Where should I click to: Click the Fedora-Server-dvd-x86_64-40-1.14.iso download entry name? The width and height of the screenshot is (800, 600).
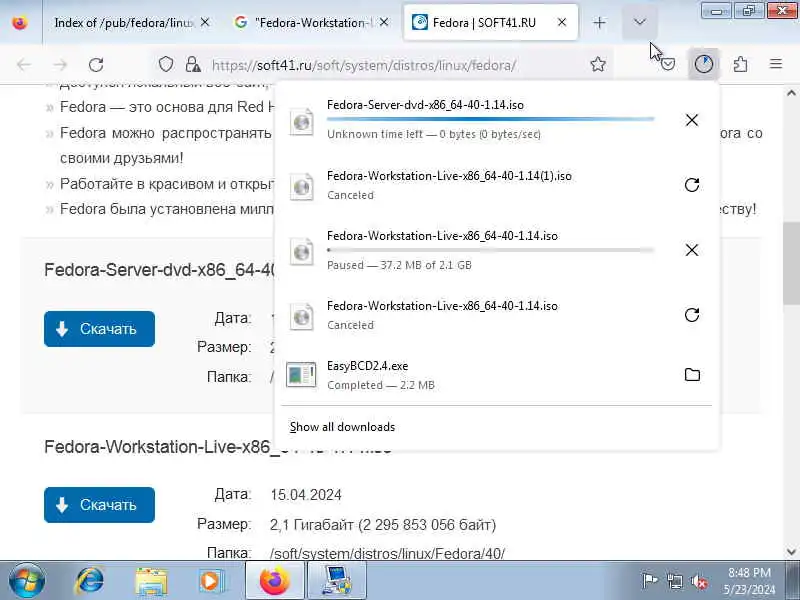[425, 105]
